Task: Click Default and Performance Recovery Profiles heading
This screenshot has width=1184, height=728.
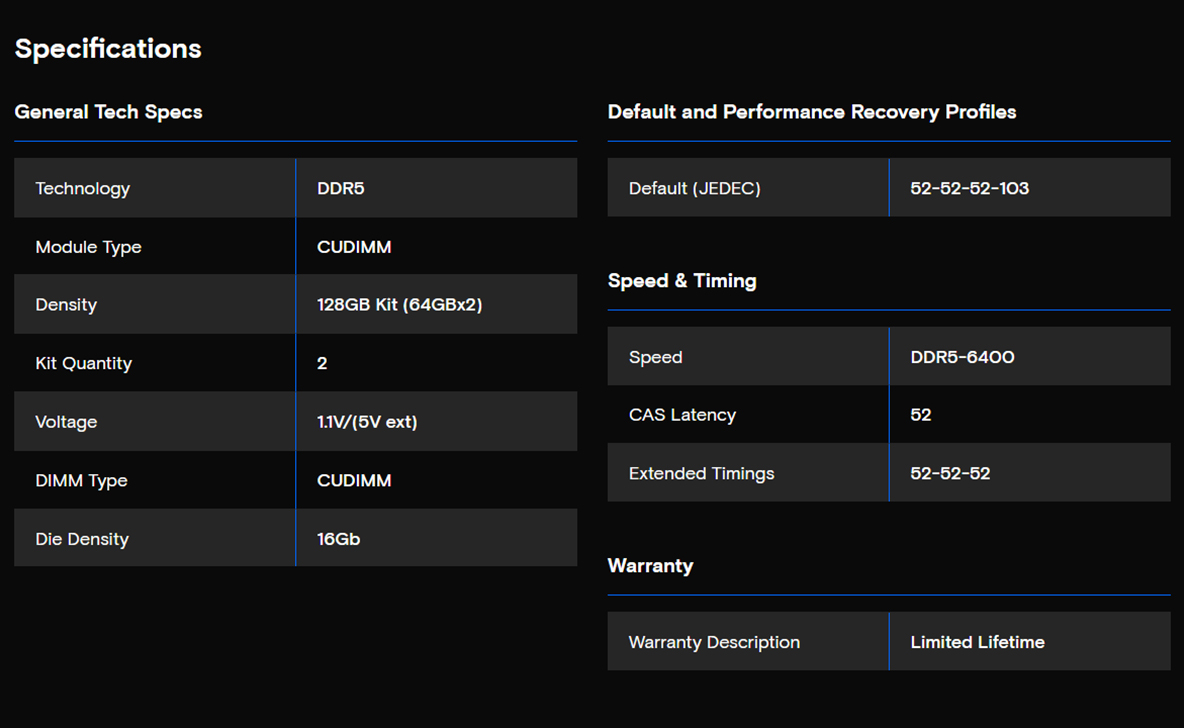Action: (x=812, y=112)
